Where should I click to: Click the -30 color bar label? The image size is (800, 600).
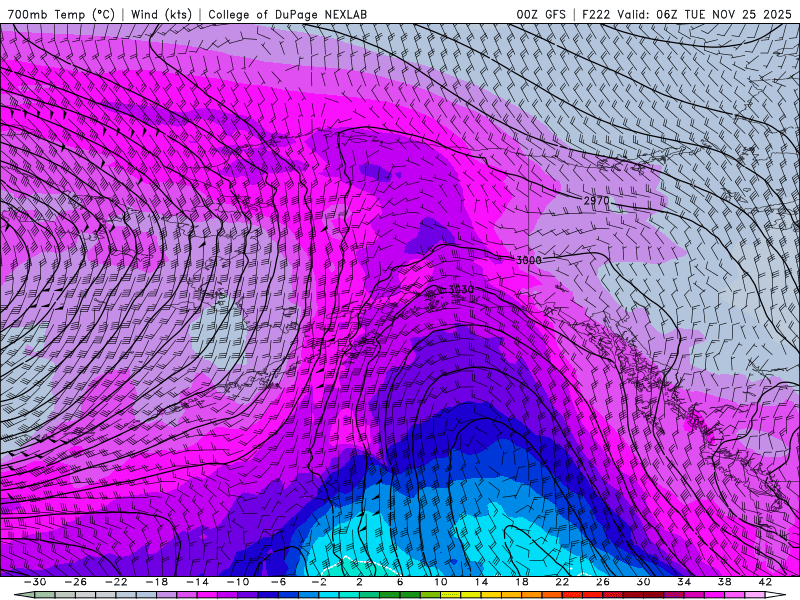click(x=35, y=582)
